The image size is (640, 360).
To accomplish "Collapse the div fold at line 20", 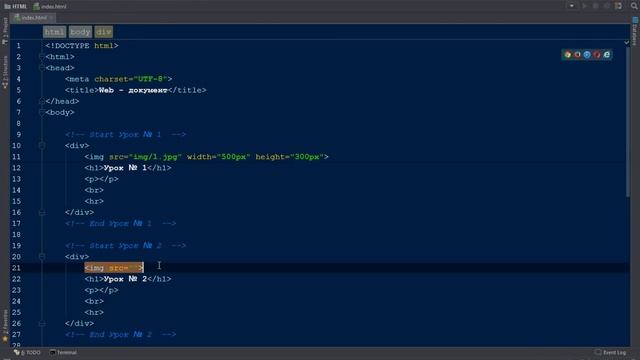I will [x=42, y=256].
